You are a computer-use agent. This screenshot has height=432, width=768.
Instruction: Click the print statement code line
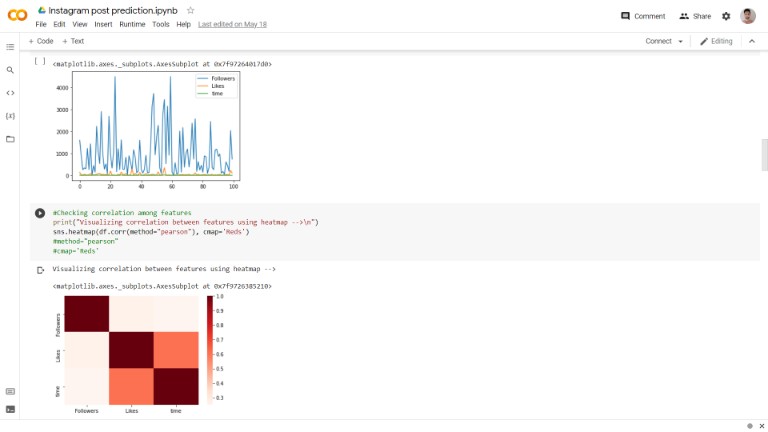point(186,222)
